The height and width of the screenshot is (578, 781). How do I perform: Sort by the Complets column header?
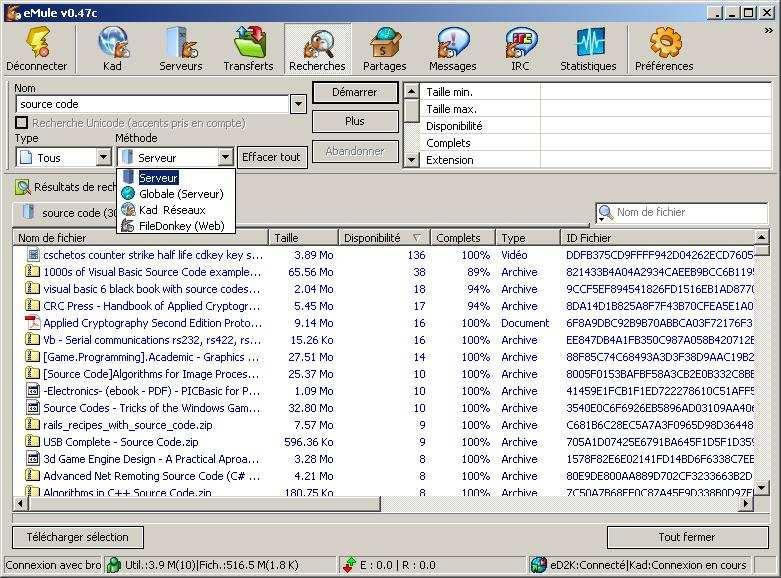[462, 238]
